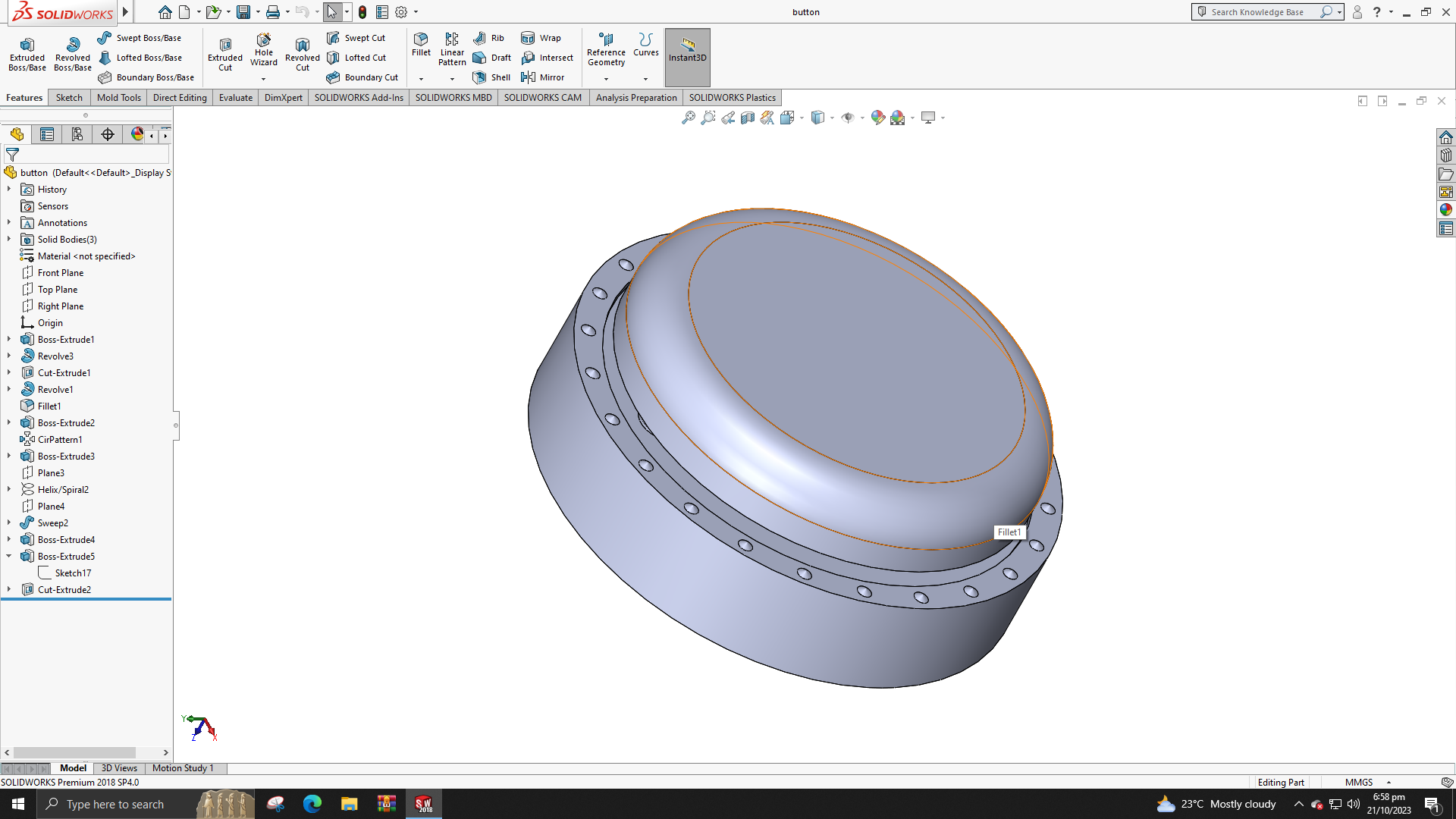Screen dimensions: 1456x819
Task: Select the Mirror tool
Action: click(x=542, y=77)
